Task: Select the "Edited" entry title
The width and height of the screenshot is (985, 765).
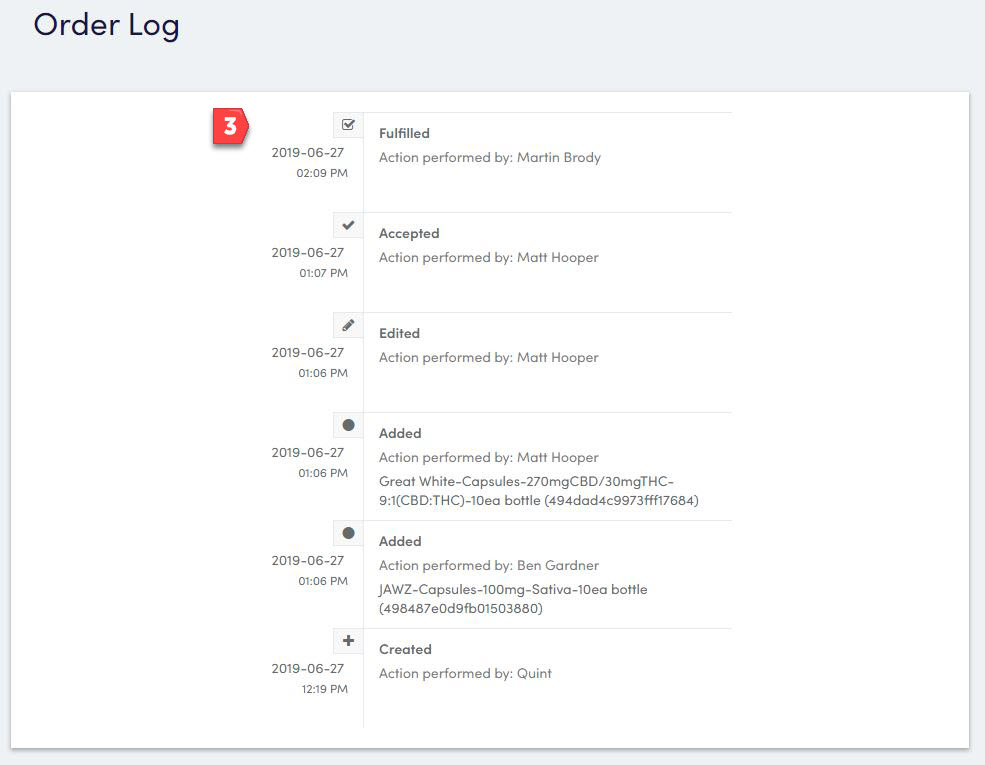Action: 399,333
